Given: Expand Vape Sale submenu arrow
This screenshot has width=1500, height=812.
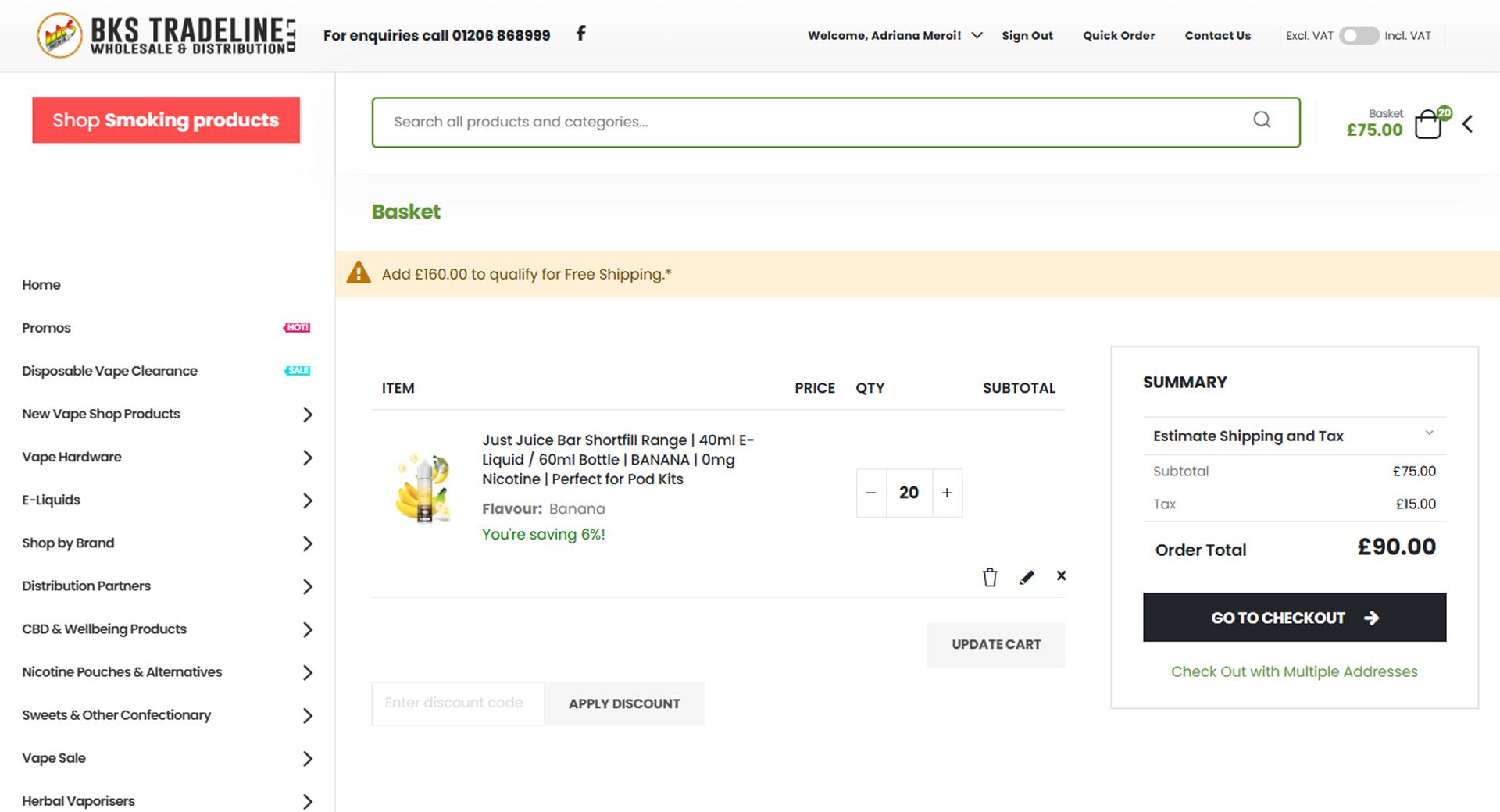Looking at the screenshot, I should [x=308, y=758].
